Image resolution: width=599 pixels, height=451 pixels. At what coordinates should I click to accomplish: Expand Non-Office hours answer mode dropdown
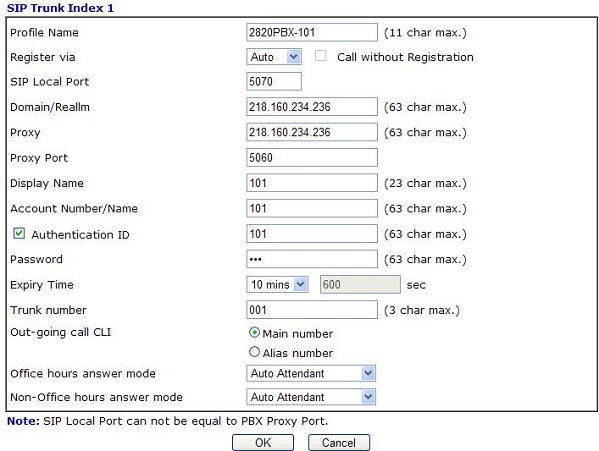[x=311, y=397]
